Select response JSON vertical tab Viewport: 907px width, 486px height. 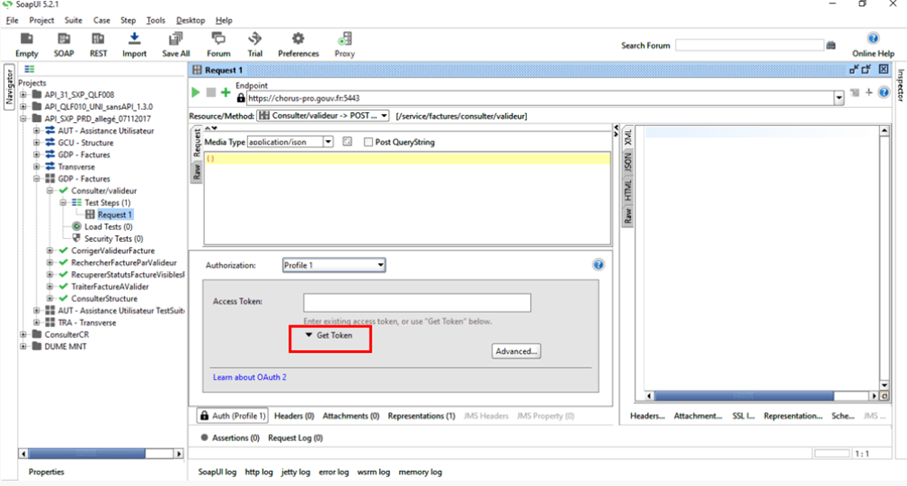[628, 162]
